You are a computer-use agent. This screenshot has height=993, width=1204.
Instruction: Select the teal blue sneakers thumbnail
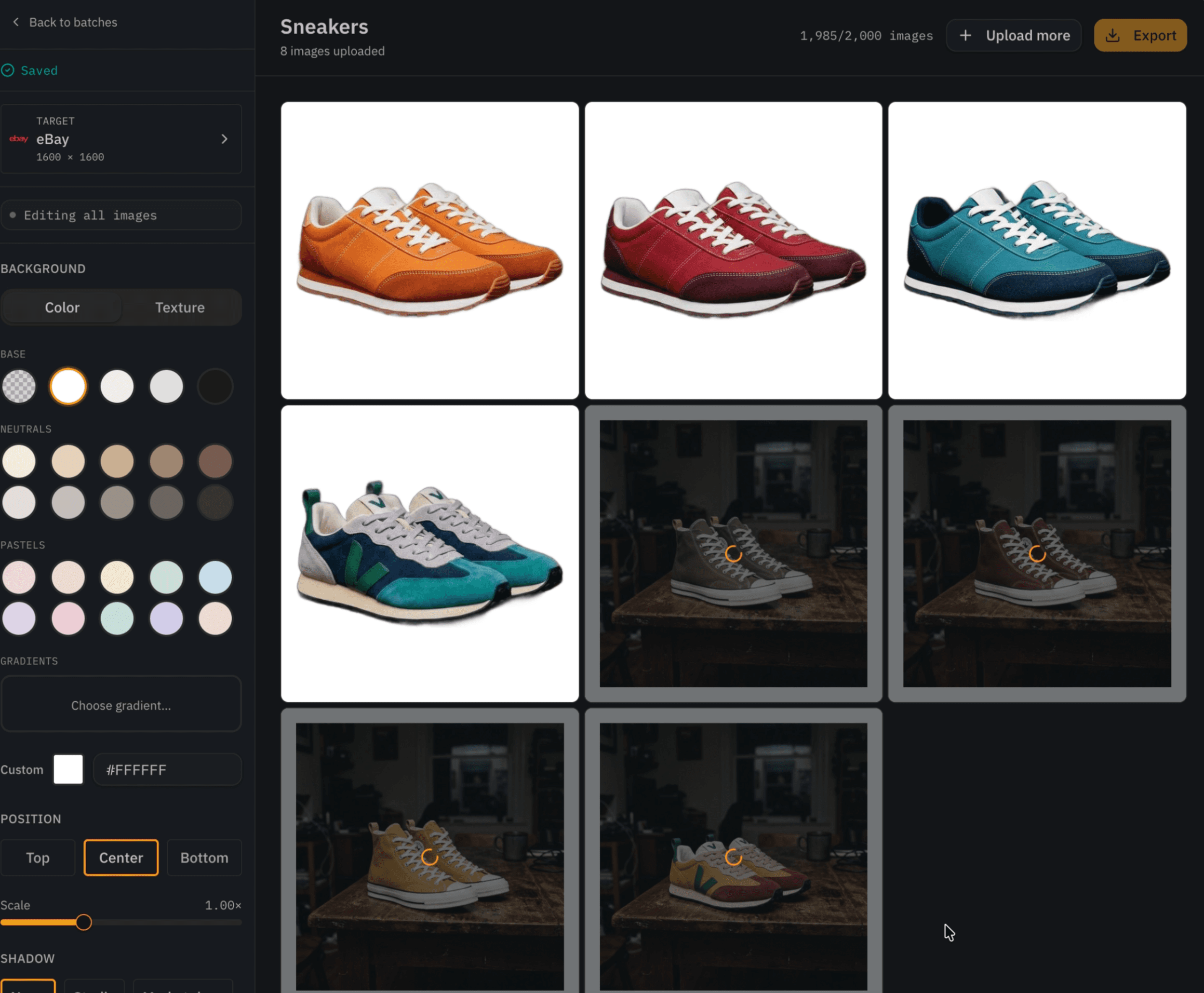(x=1037, y=251)
